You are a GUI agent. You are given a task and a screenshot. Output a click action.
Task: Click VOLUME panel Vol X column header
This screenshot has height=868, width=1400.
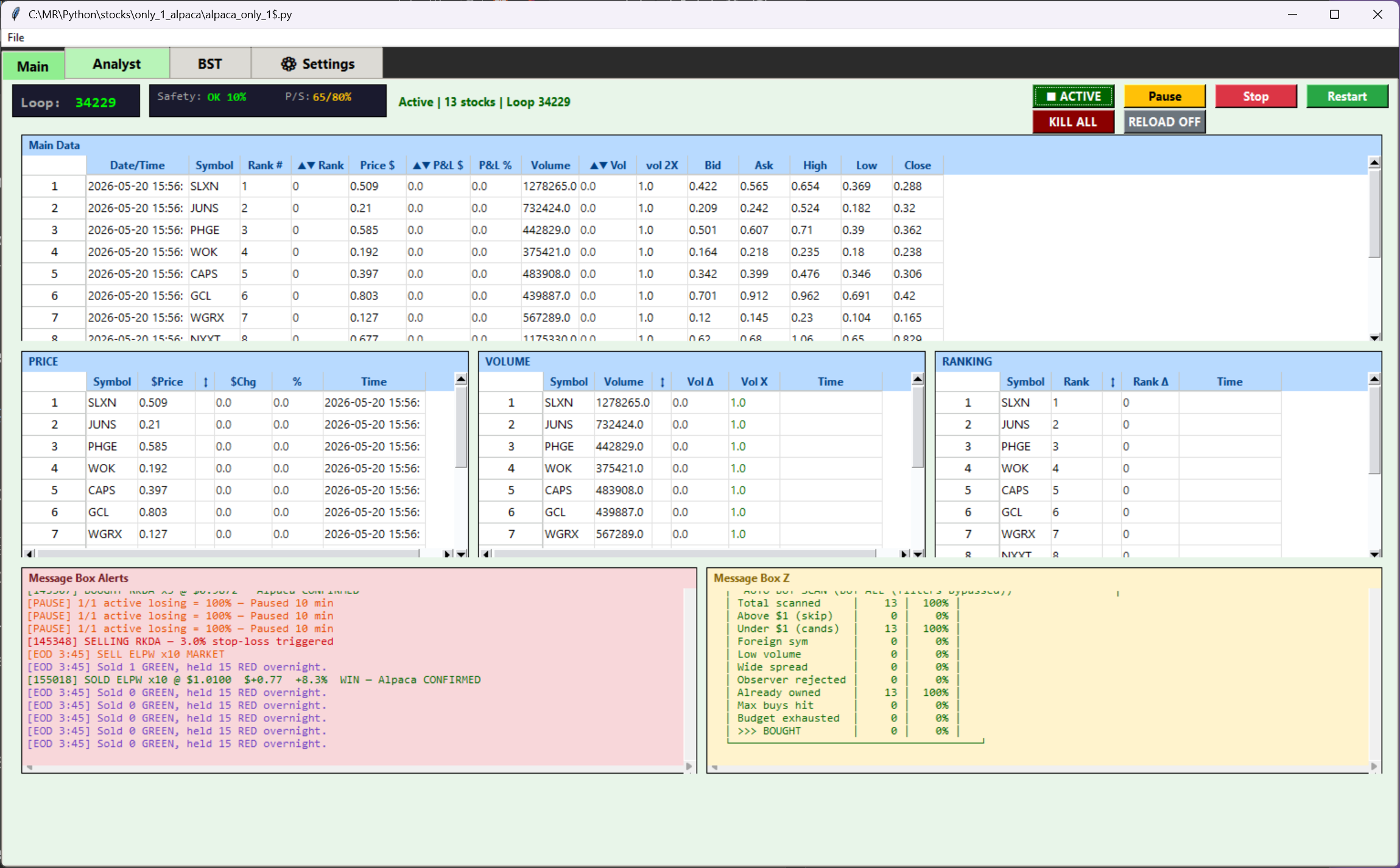[x=754, y=382]
